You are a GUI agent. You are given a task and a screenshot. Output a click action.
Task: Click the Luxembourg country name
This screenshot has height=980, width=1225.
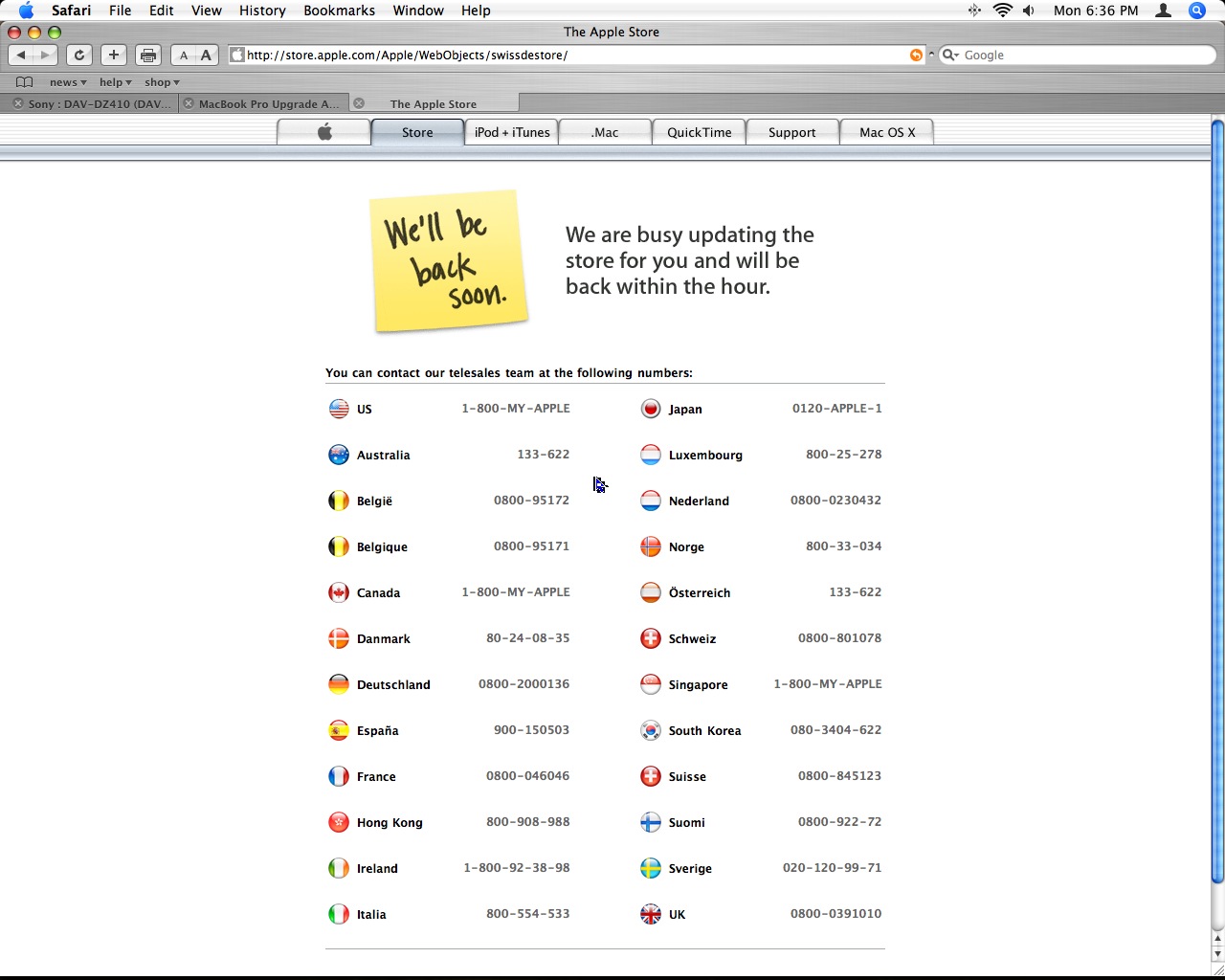pos(705,455)
